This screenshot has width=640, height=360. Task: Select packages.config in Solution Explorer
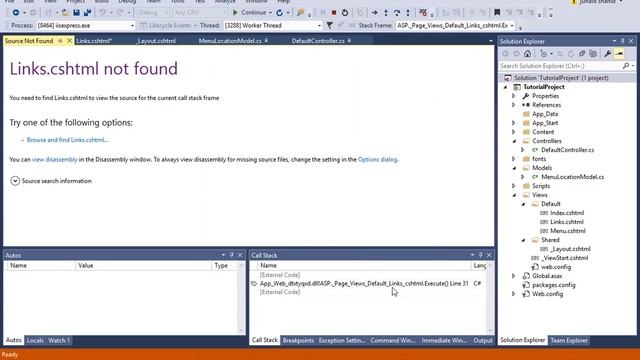pyautogui.click(x=554, y=285)
